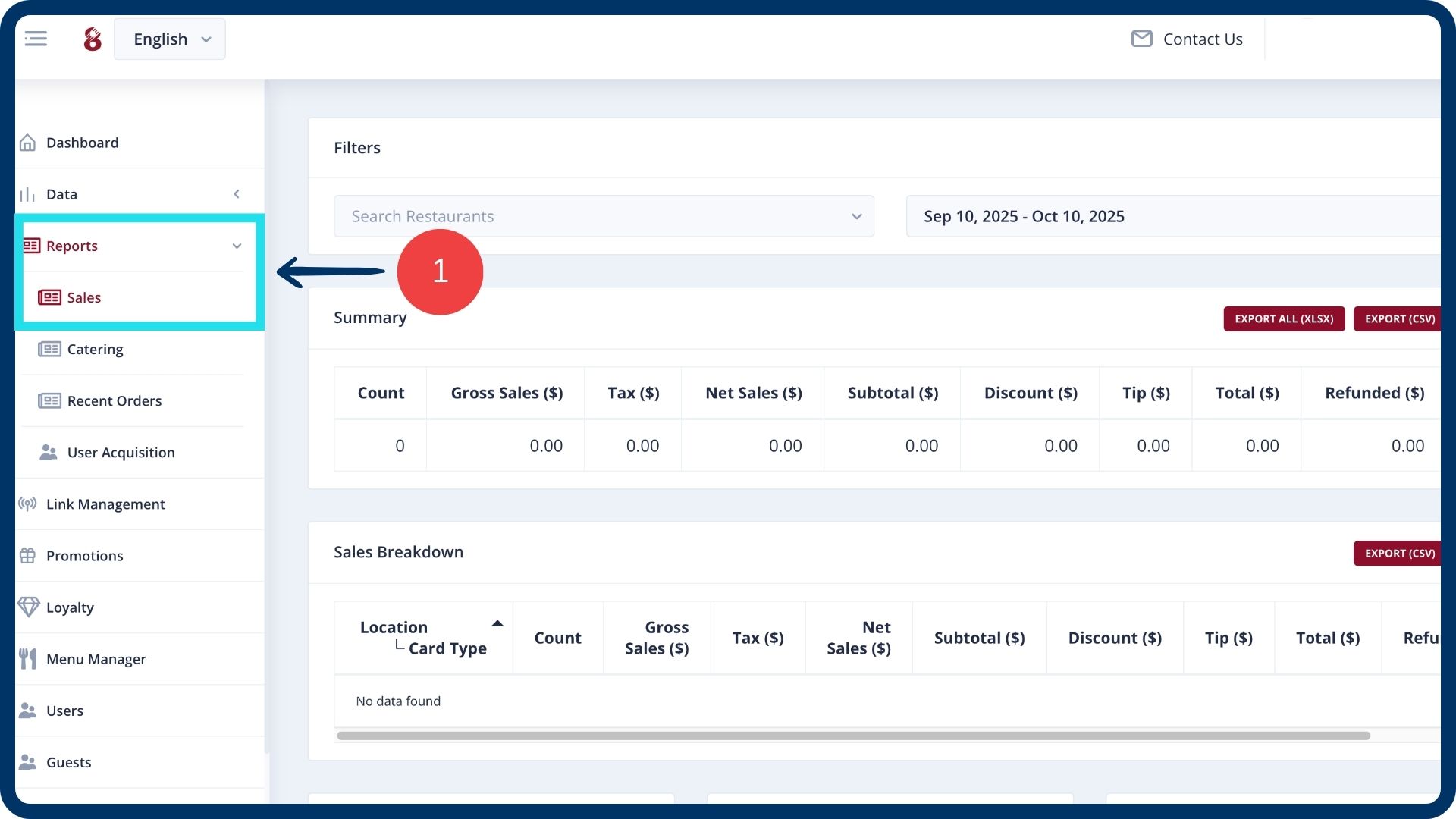Expand the Data menu chevron
Screen dimensions: 1456x819
tap(237, 194)
